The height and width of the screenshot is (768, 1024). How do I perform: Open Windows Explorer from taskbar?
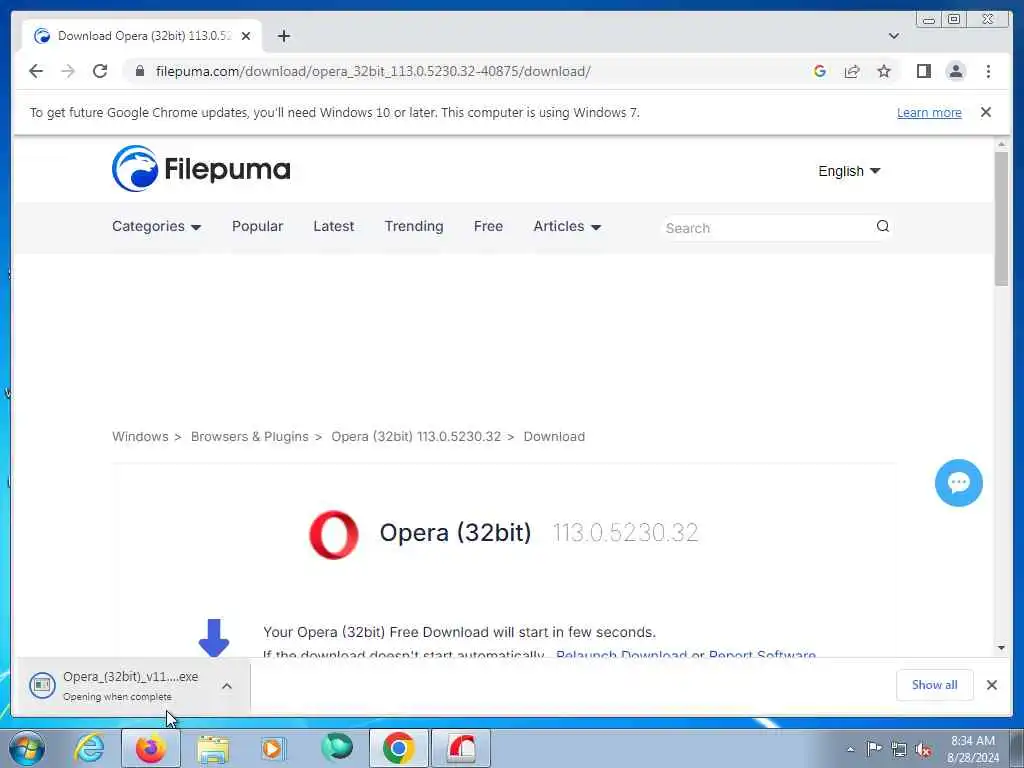coord(213,748)
